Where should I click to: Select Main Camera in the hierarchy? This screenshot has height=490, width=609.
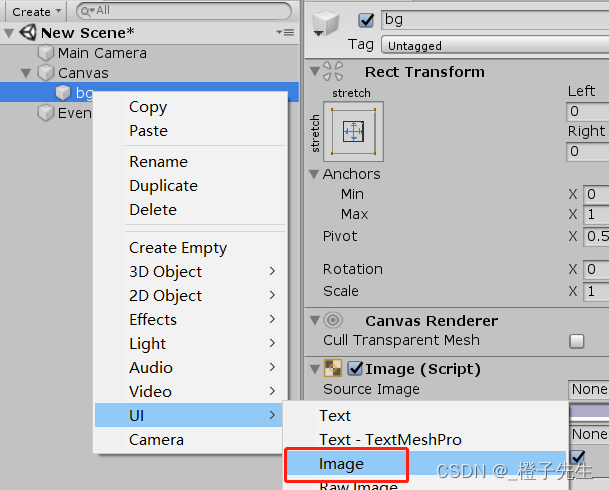coord(102,53)
